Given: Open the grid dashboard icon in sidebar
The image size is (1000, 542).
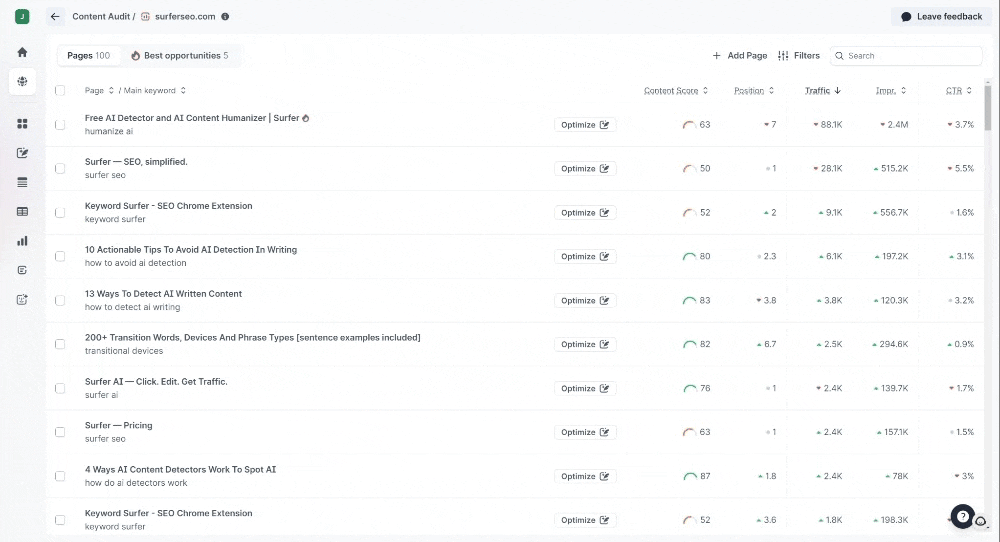Looking at the screenshot, I should [x=22, y=124].
